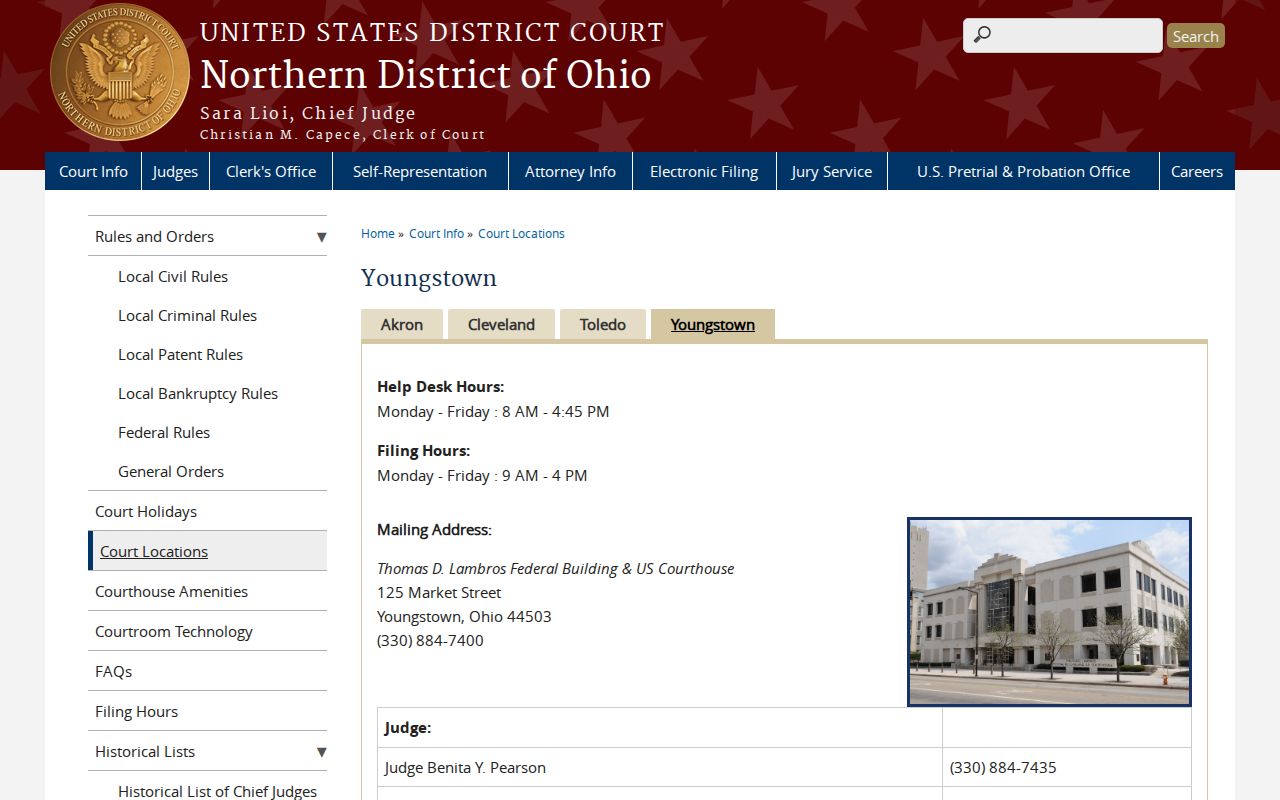Open the Attorney Info menu
Viewport: 1280px width, 800px height.
click(x=570, y=171)
